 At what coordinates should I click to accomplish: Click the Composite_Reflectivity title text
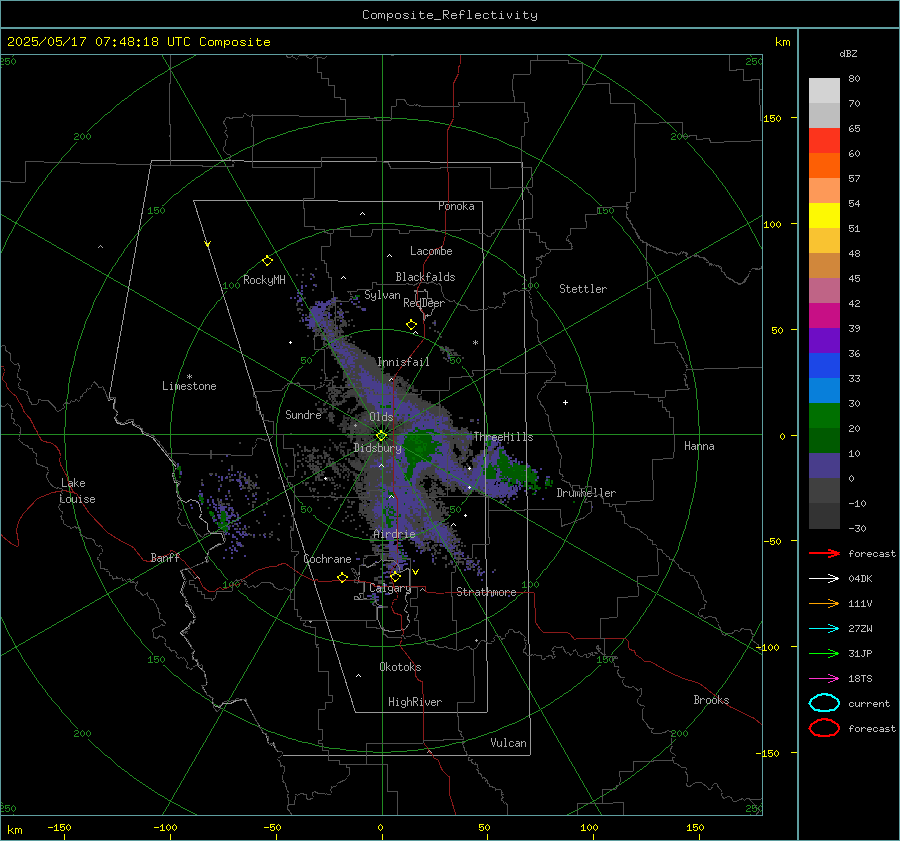pyautogui.click(x=449, y=15)
